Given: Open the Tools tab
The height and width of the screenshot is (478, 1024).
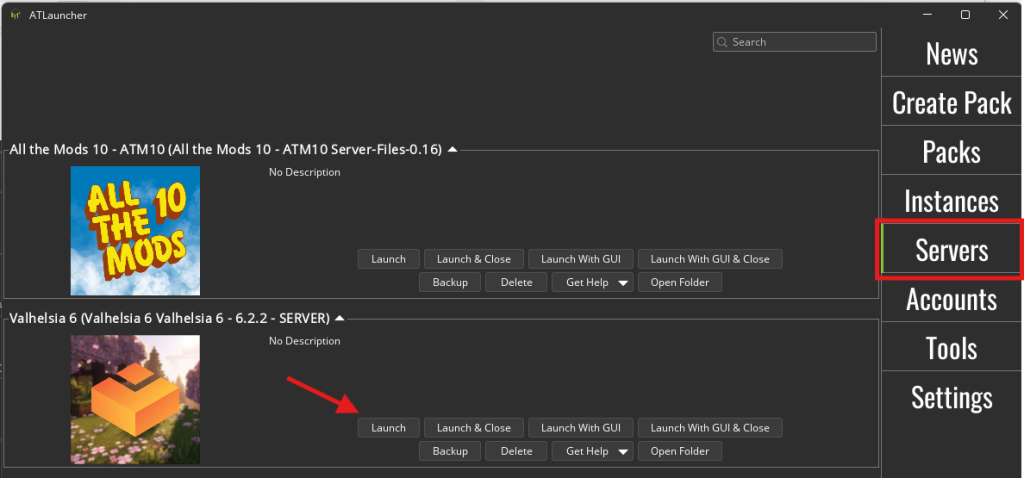Looking at the screenshot, I should pos(951,347).
